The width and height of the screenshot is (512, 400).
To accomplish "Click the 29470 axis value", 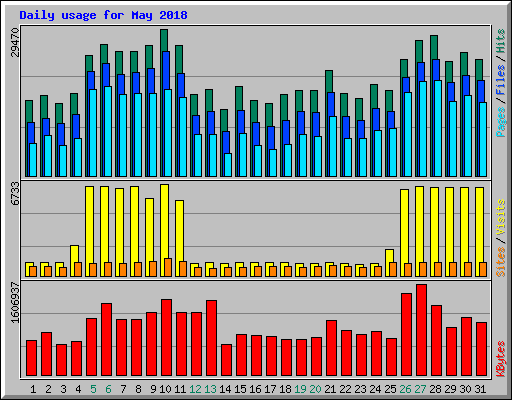I will click(15, 42).
